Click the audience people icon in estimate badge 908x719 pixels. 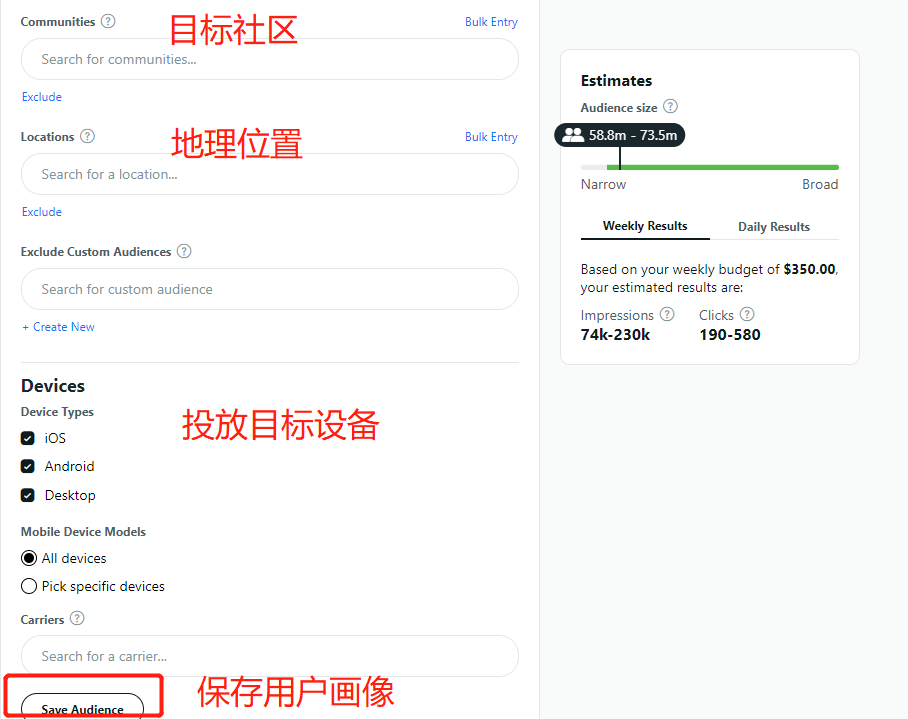click(573, 135)
